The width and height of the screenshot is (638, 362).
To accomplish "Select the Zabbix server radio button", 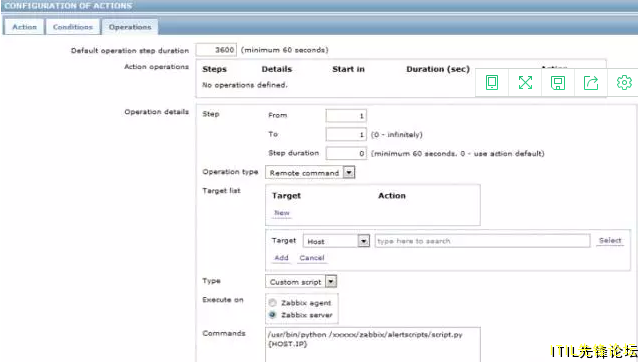I will [273, 314].
